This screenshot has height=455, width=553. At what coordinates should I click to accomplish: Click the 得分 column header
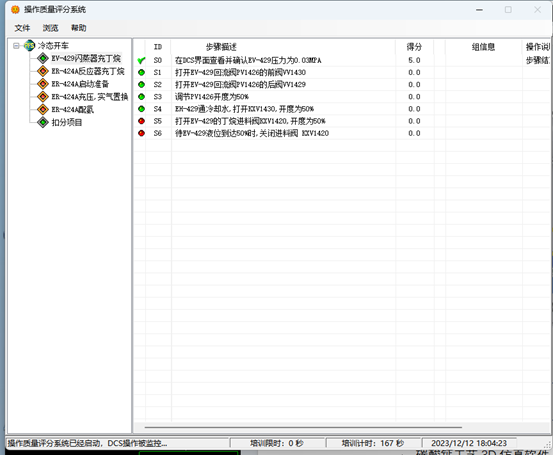pyautogui.click(x=414, y=47)
